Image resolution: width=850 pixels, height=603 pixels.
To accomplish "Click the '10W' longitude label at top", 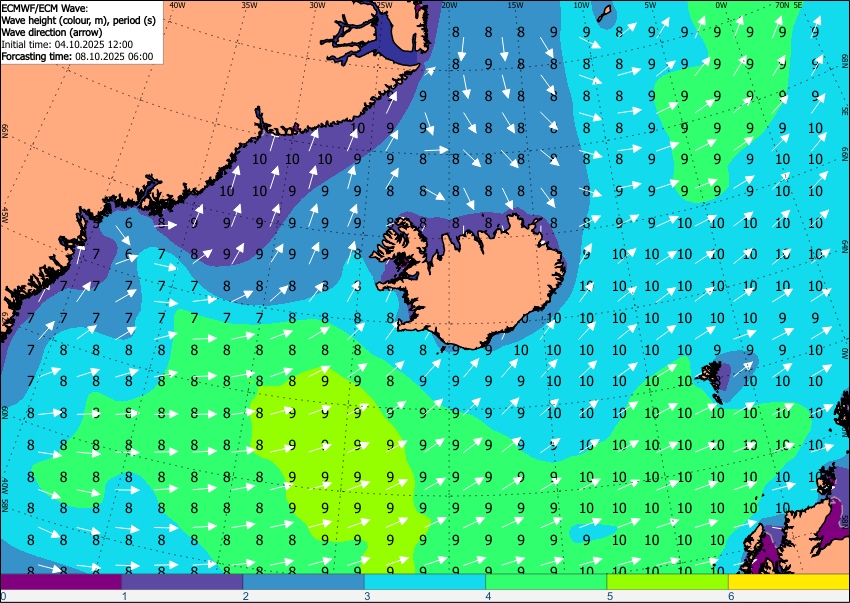I will 582,5.
